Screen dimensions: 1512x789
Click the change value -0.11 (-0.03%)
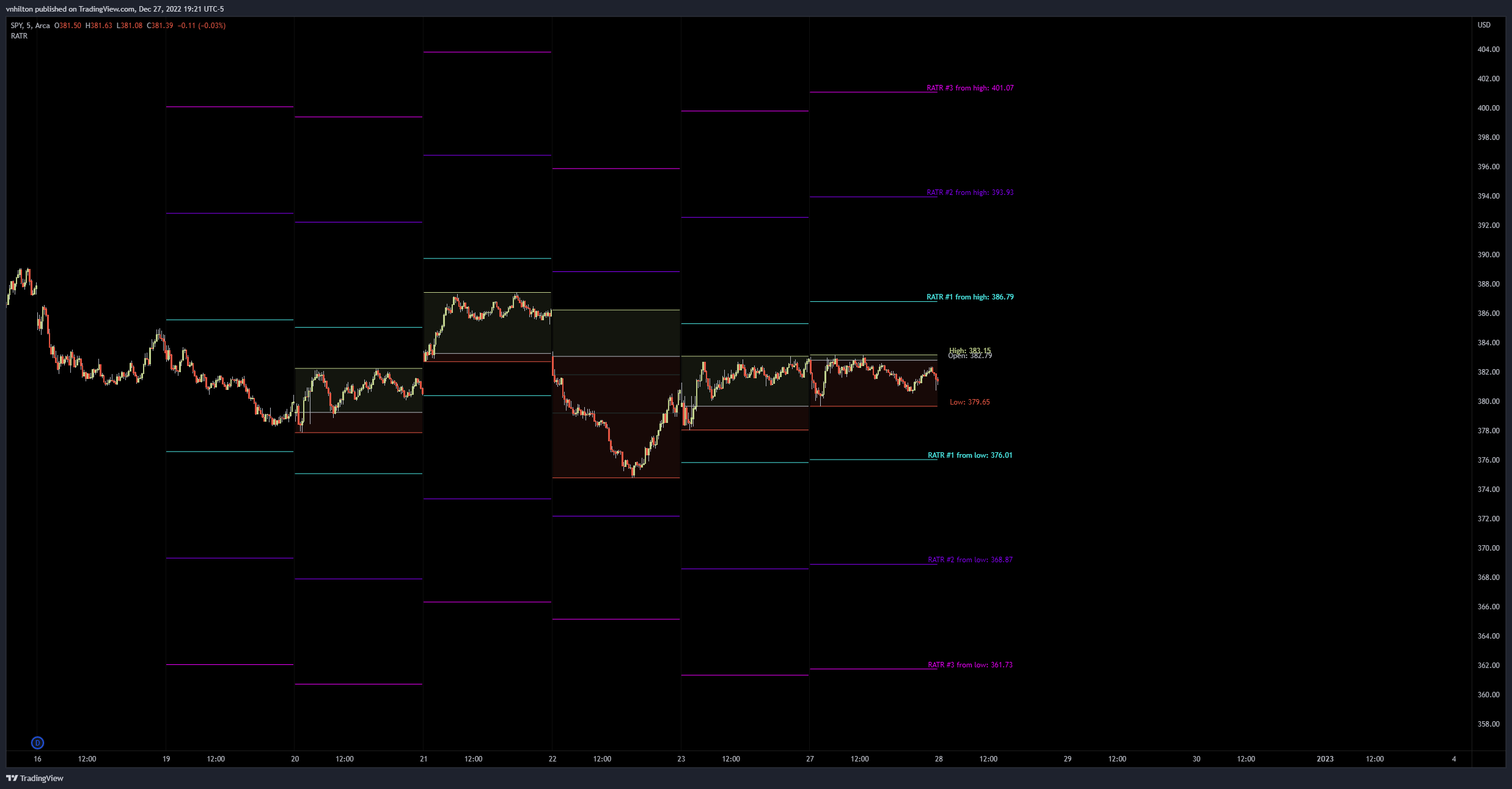202,26
